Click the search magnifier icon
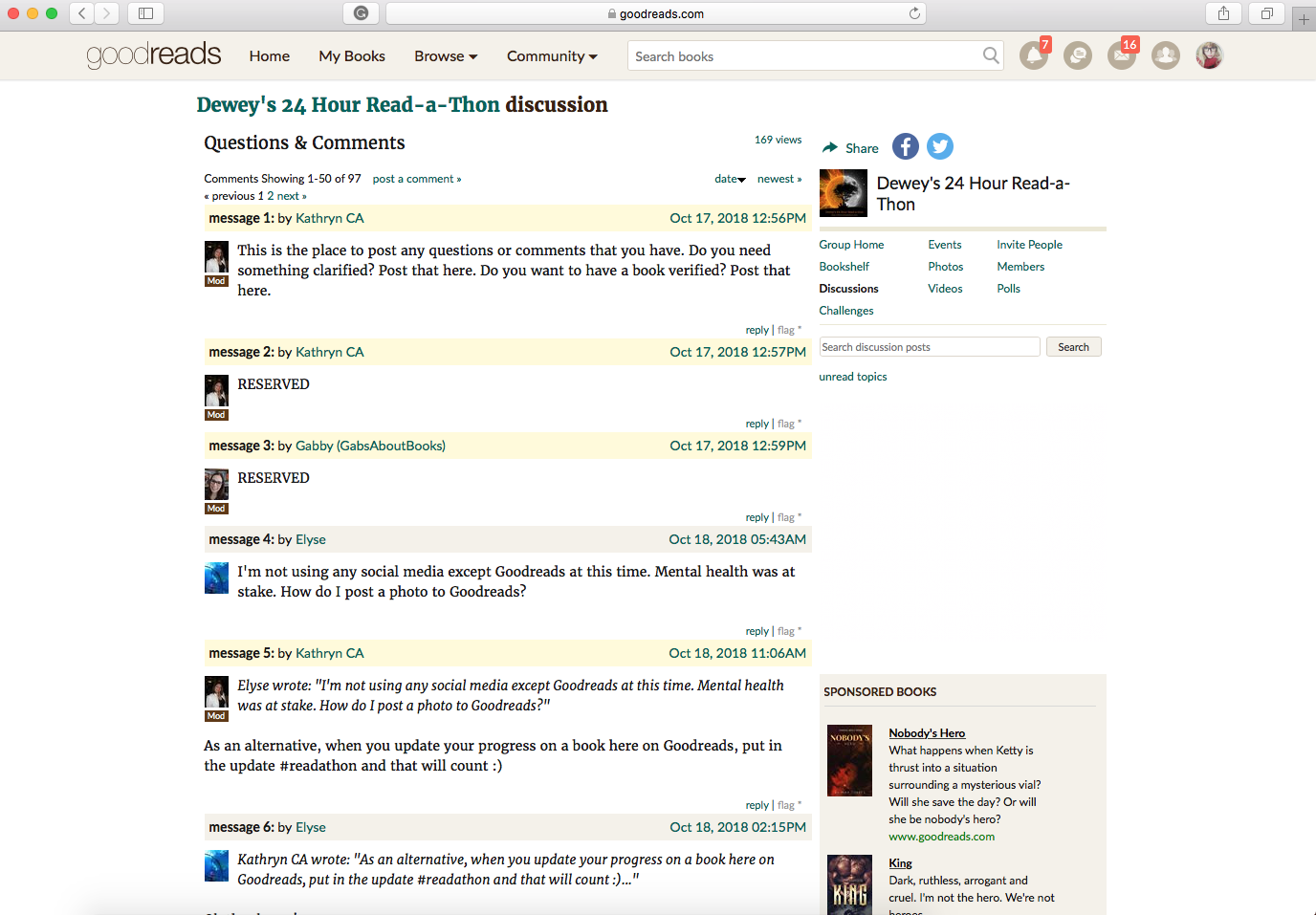The width and height of the screenshot is (1316, 915). click(991, 56)
